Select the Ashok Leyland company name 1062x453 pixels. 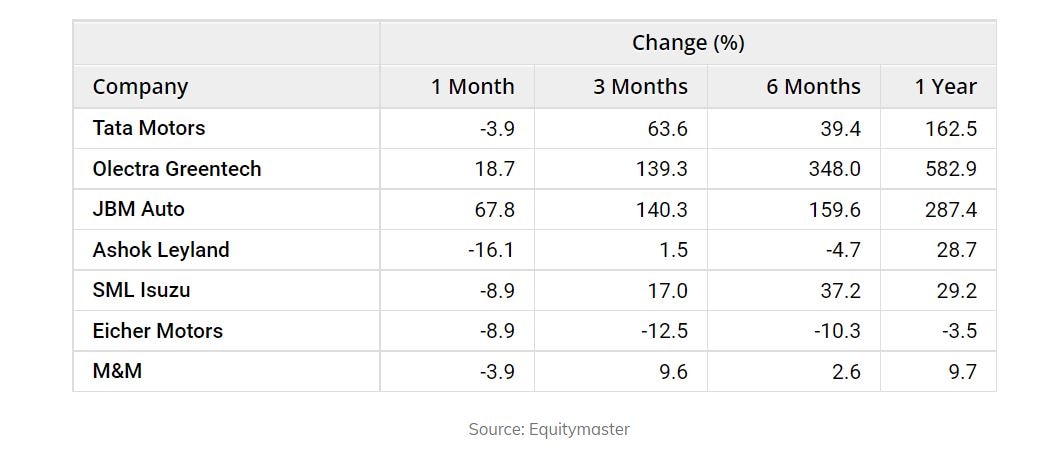[x=161, y=250]
